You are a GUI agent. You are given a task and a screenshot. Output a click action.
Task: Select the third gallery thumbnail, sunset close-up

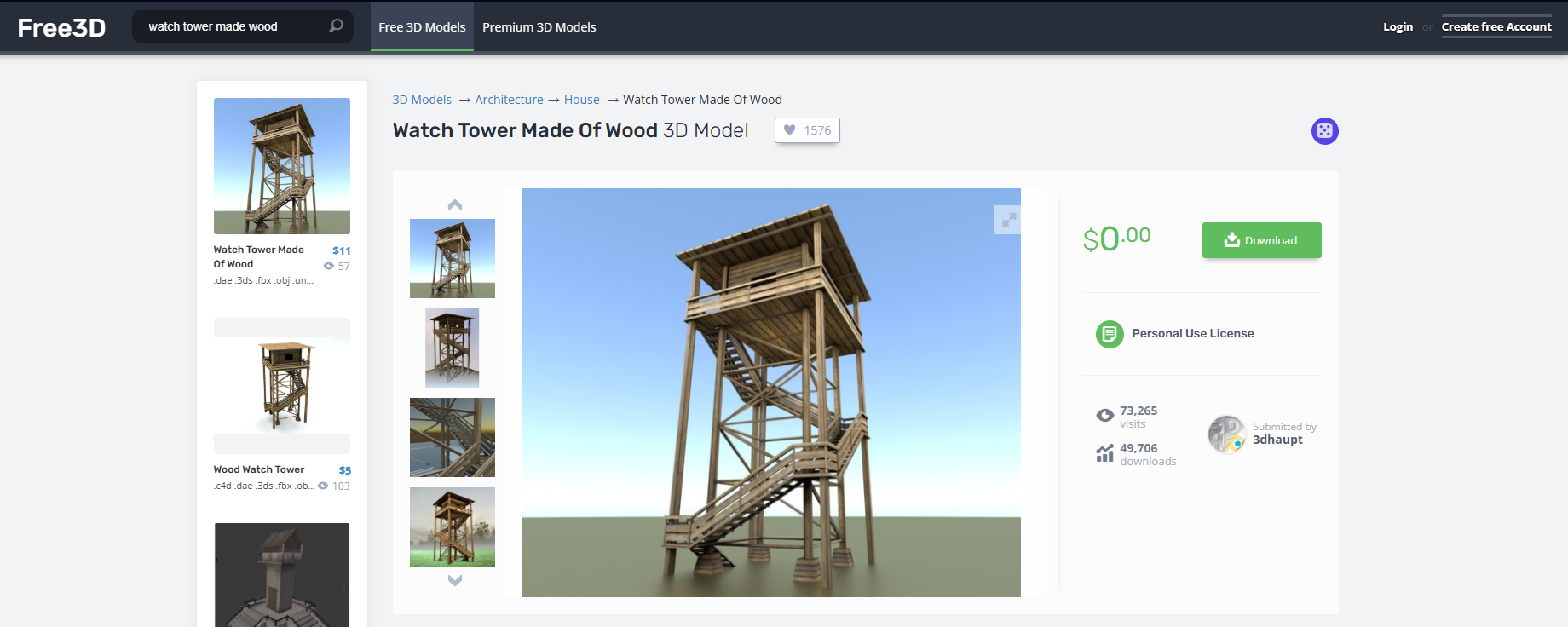click(453, 437)
